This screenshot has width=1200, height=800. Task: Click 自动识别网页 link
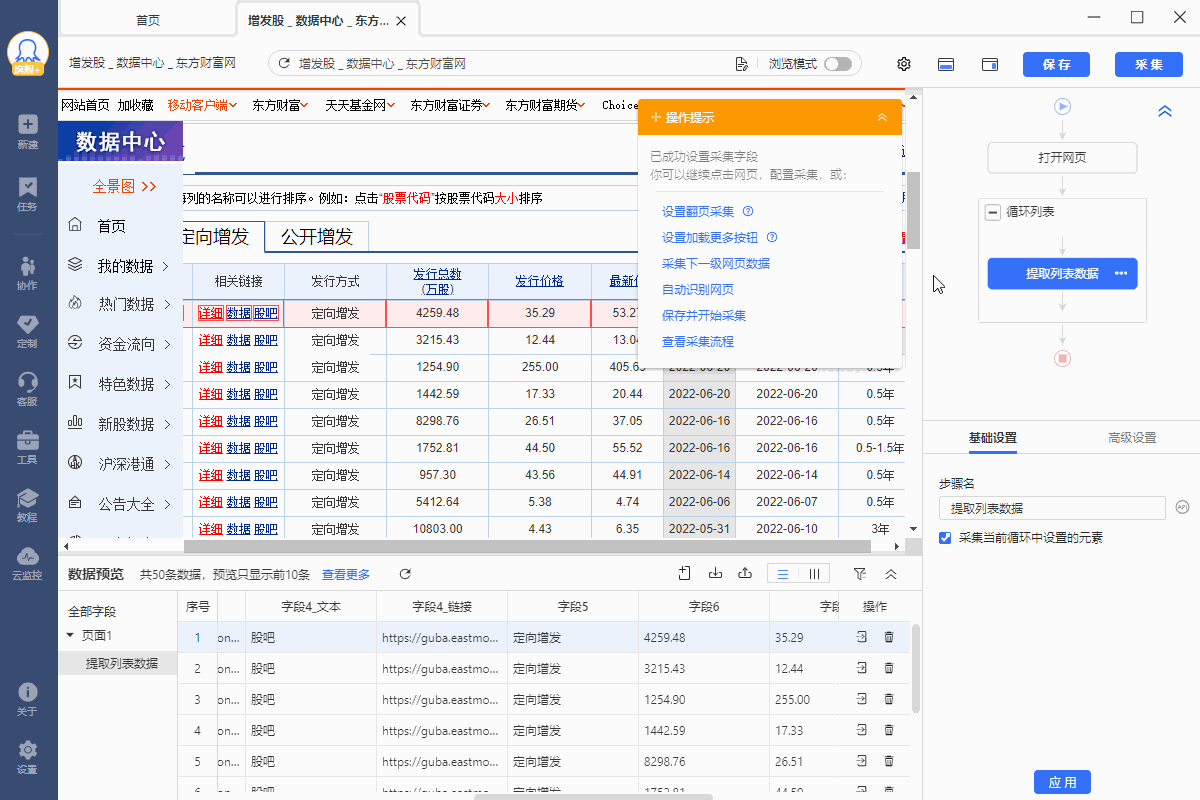(x=698, y=290)
